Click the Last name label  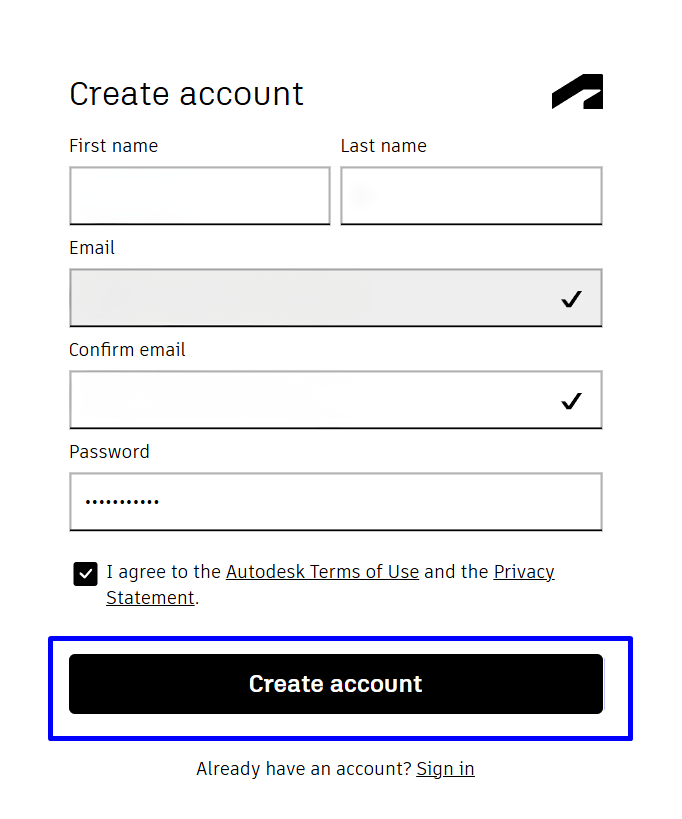click(x=383, y=146)
